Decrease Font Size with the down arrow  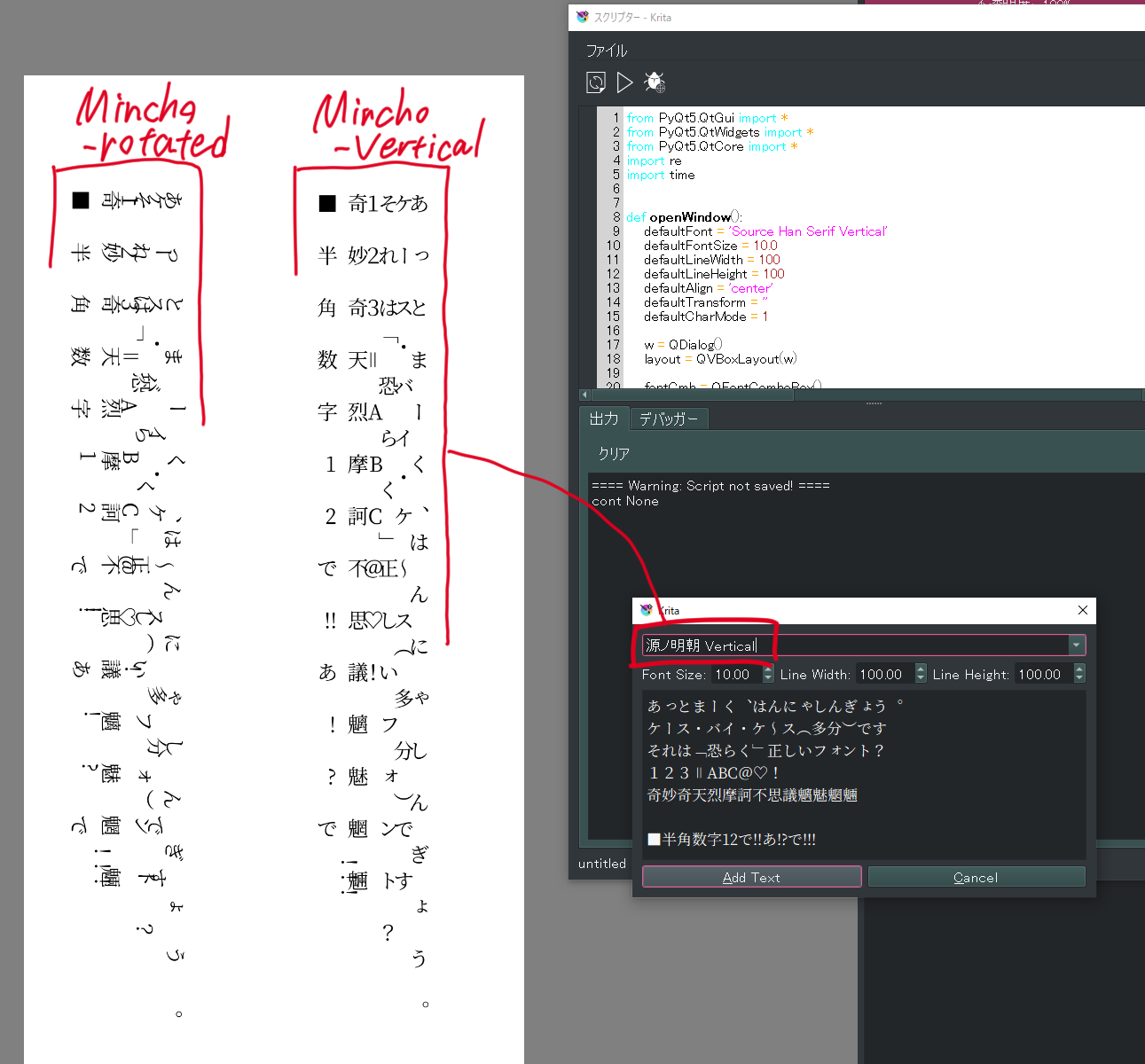[768, 679]
